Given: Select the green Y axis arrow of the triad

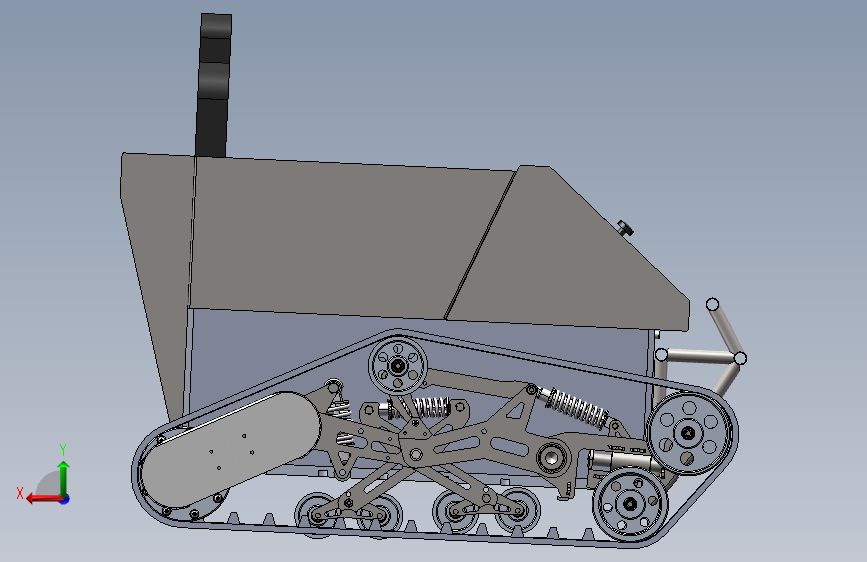Looking at the screenshot, I should (64, 478).
